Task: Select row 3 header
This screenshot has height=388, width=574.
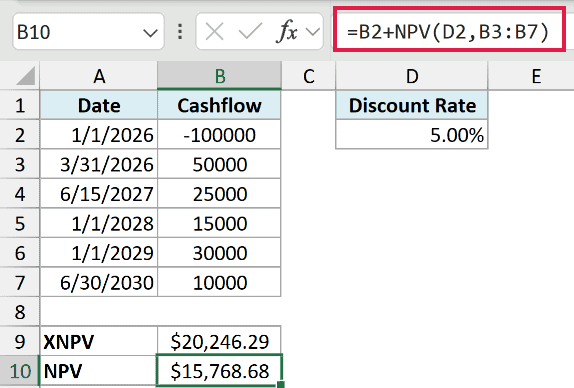Action: point(20,164)
